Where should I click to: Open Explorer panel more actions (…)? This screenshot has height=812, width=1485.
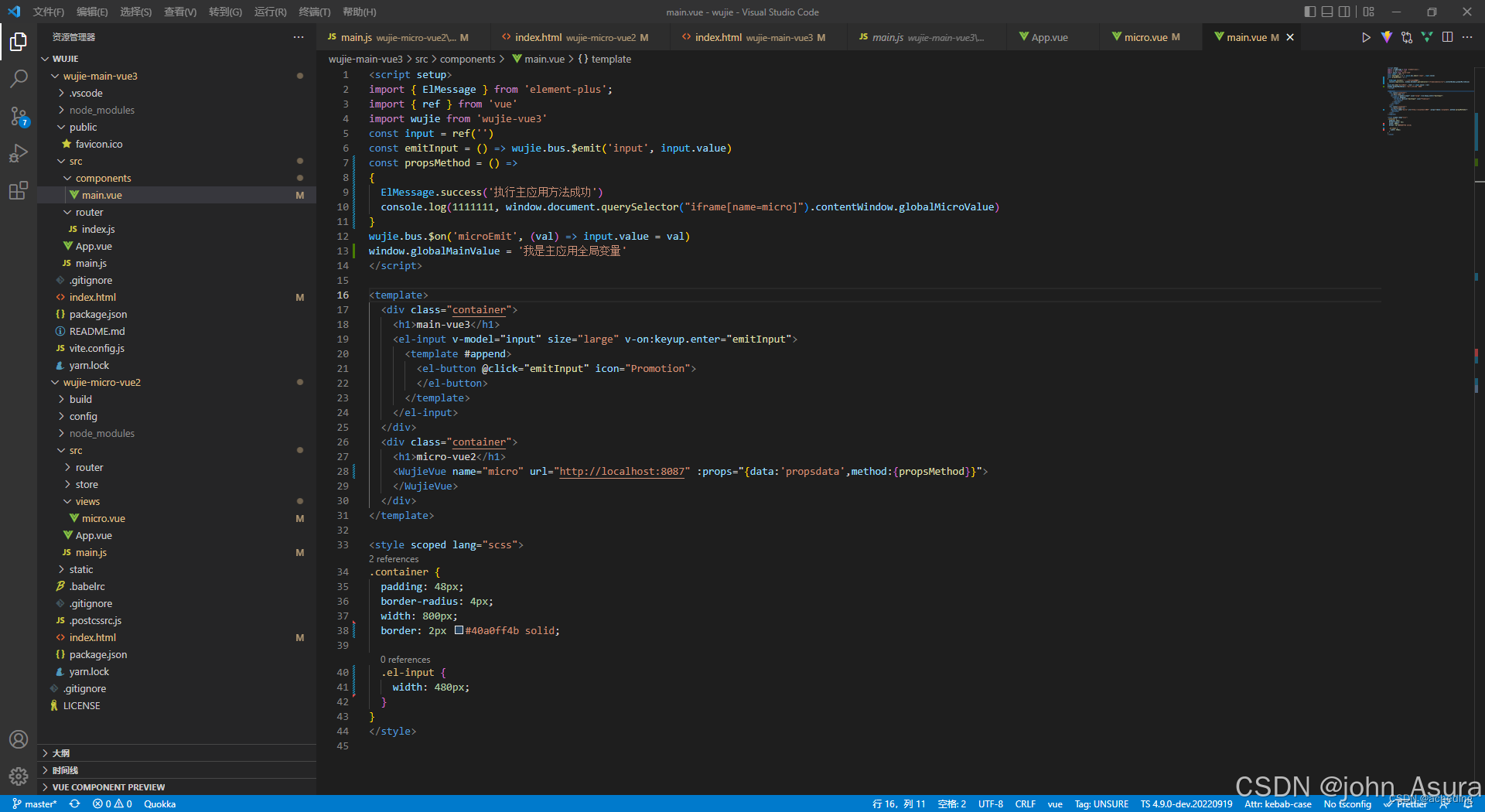299,37
